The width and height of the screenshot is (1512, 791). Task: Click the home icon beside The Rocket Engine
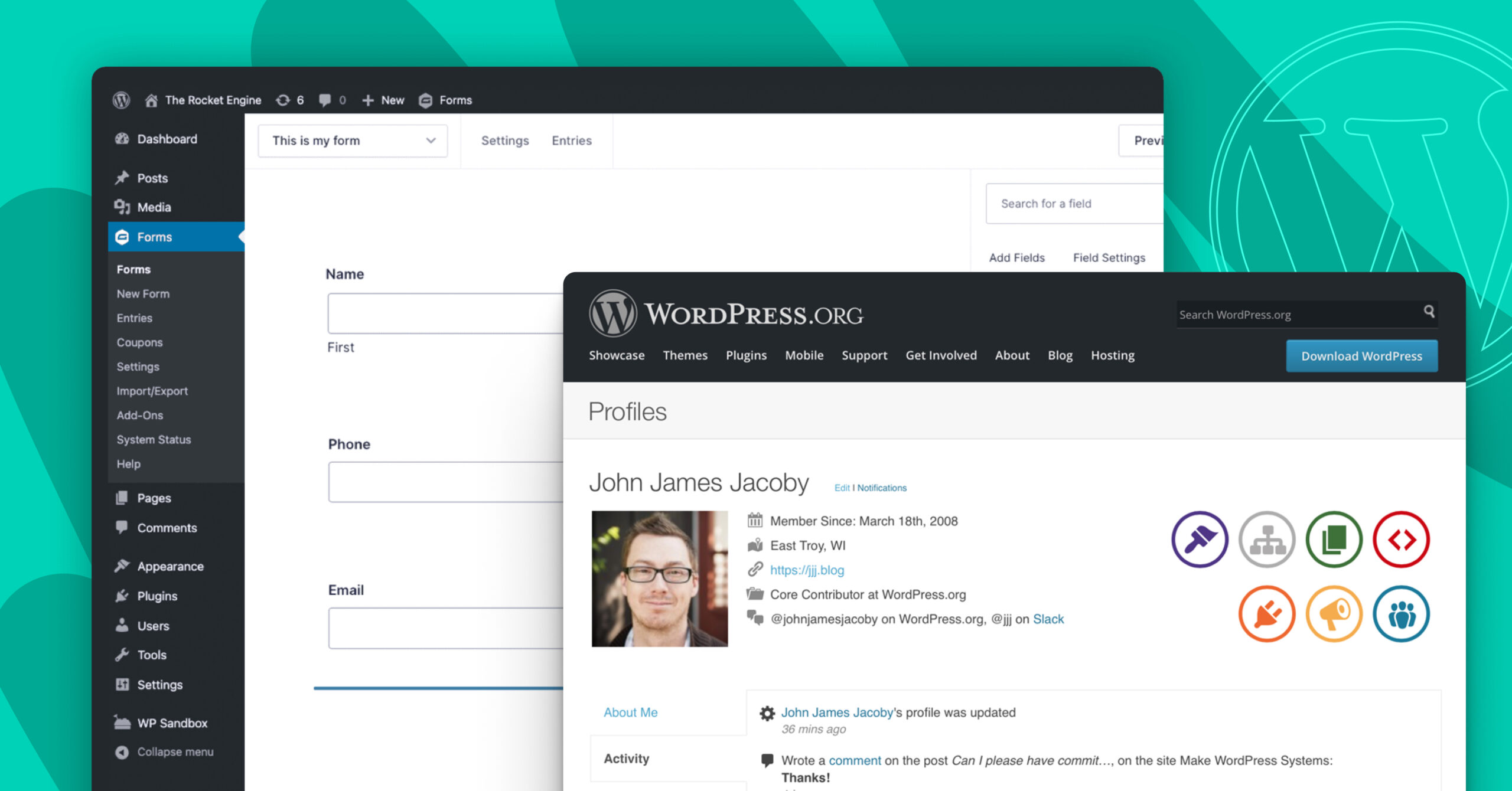[x=151, y=100]
